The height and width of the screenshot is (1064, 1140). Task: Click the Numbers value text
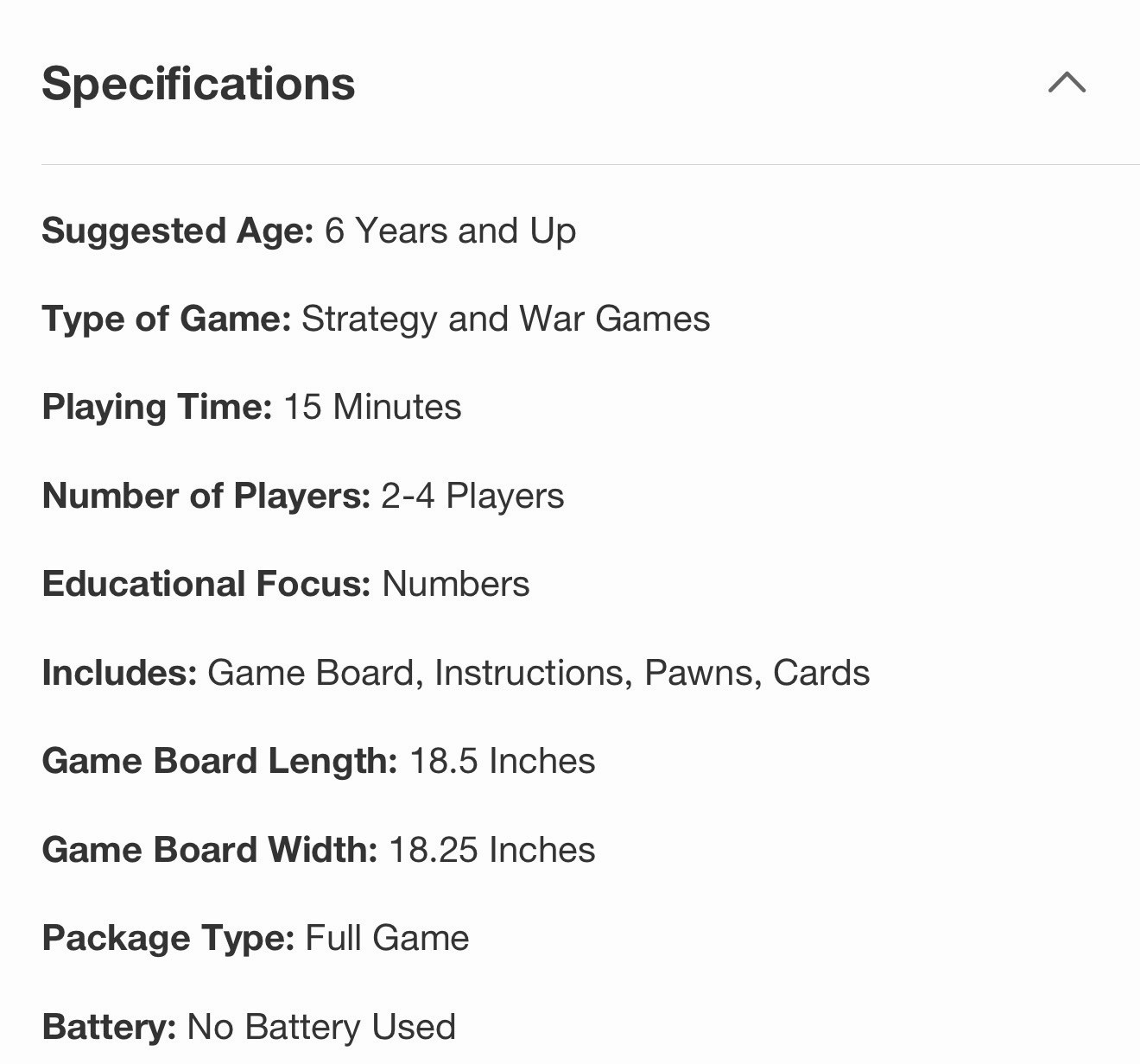[456, 585]
